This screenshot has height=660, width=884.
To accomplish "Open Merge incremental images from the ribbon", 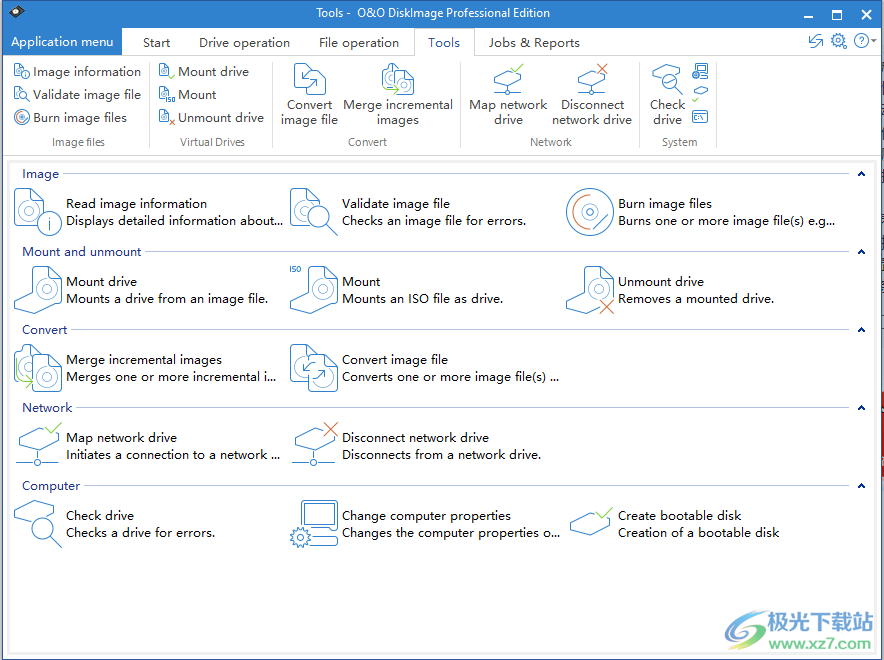I will click(398, 82).
